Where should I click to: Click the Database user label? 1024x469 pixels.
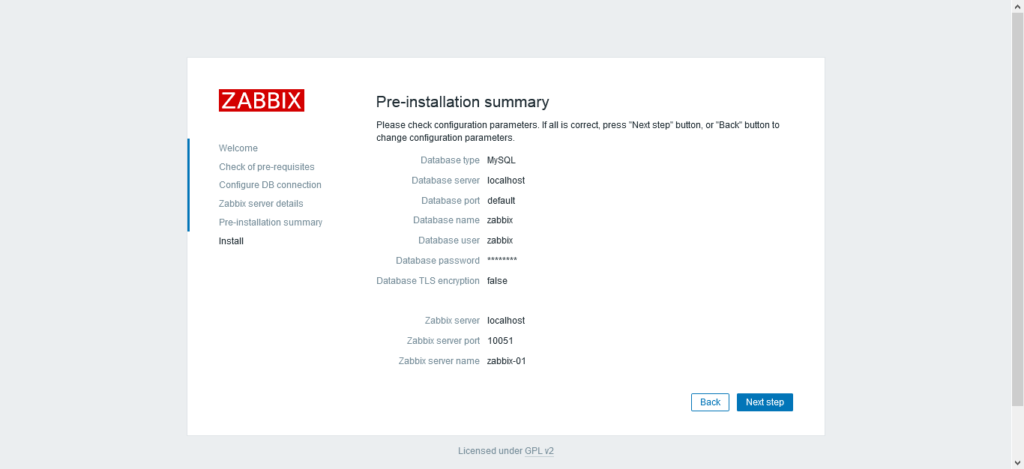click(x=449, y=240)
